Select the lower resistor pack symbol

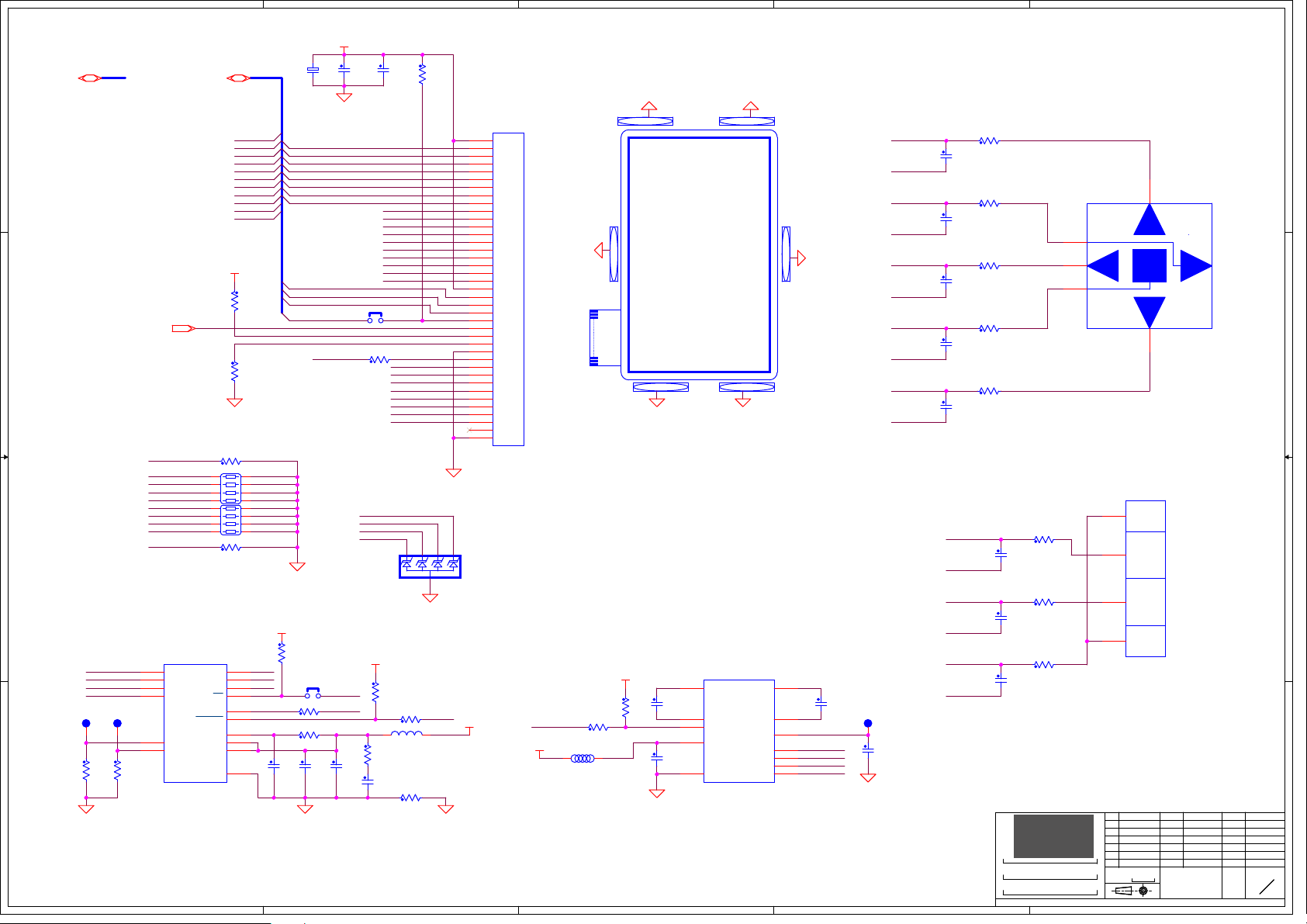click(x=230, y=520)
